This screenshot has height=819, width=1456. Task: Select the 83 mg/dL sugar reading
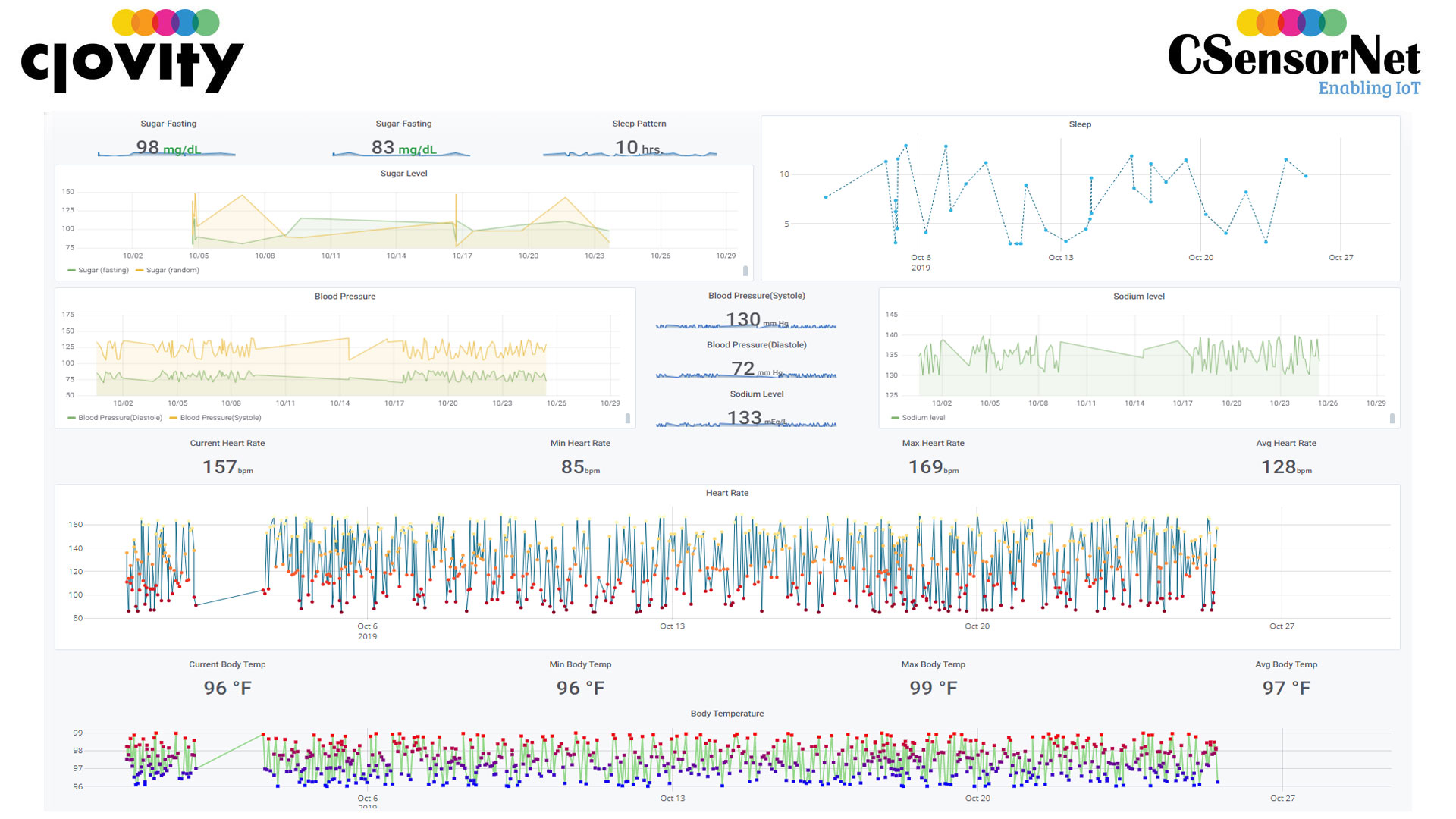tap(403, 147)
